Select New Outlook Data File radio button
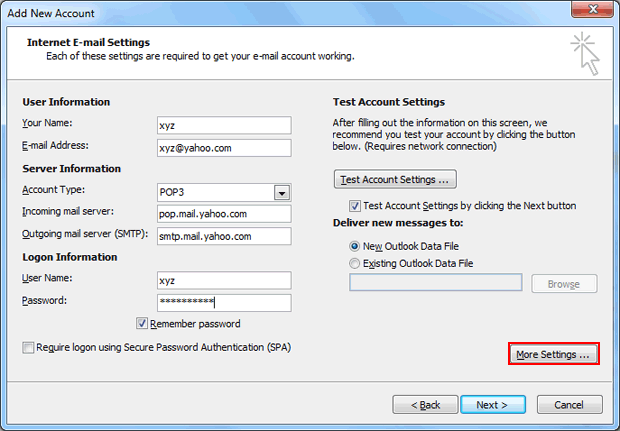The height and width of the screenshot is (431, 620). 354,246
